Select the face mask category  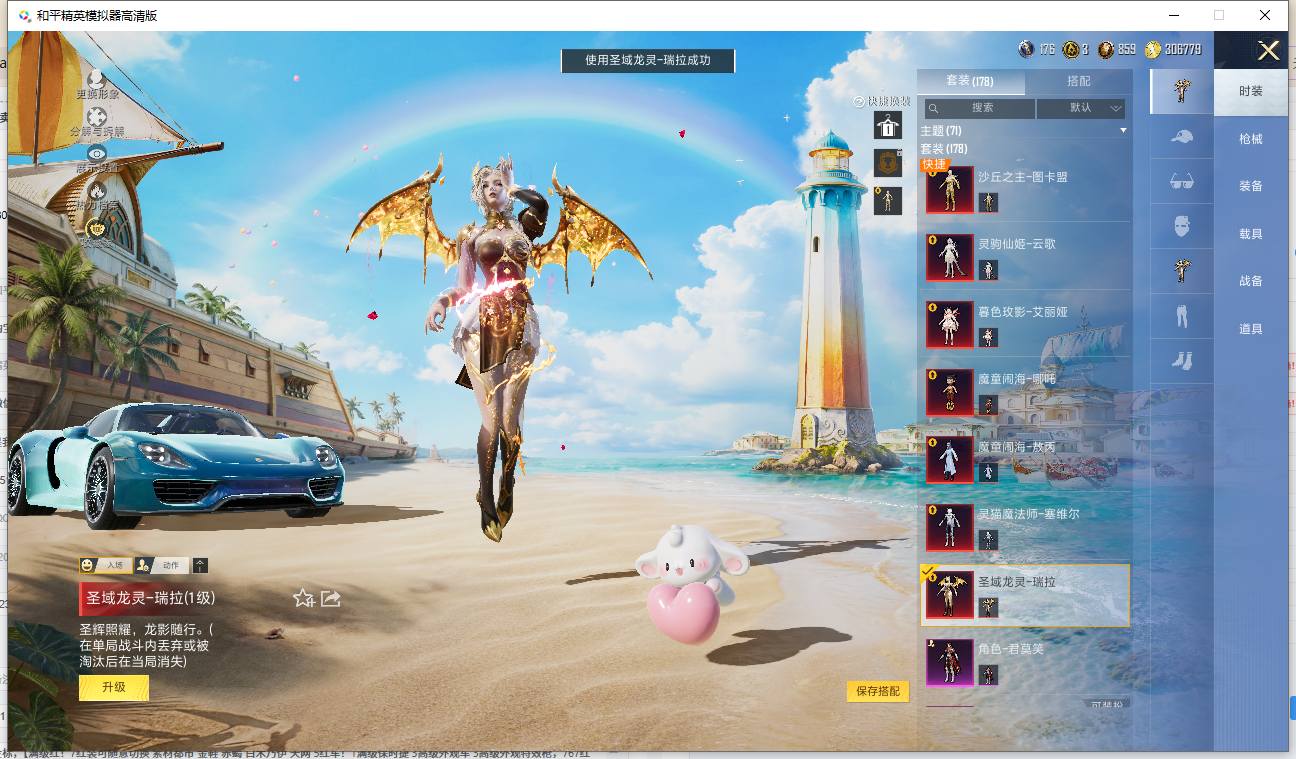[x=1182, y=226]
